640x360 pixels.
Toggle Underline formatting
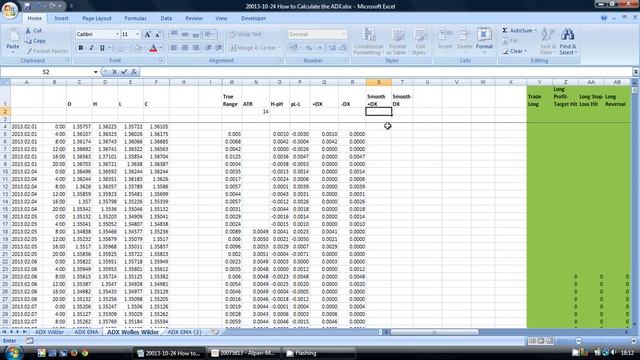click(x=102, y=48)
